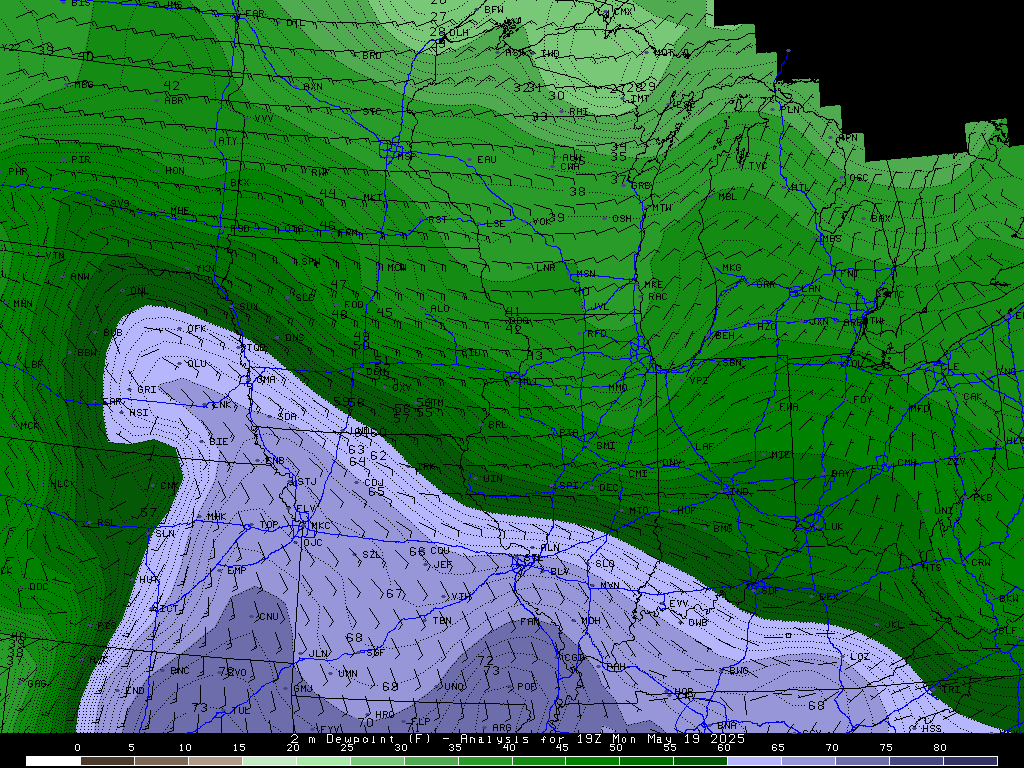Select the EAU station label
This screenshot has height=768, width=1024.
(487, 159)
